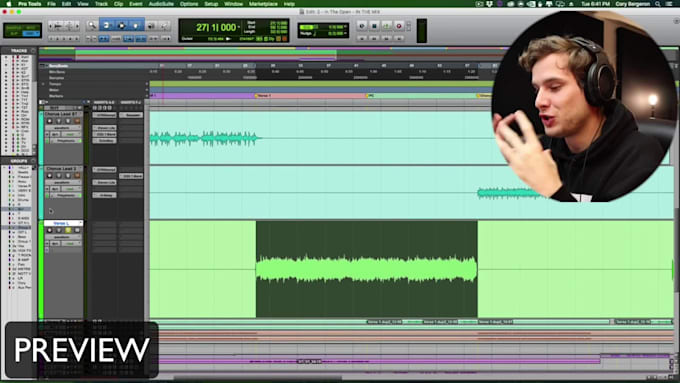Click the transport Fast Forward button
680x383 pixels.
point(386,38)
